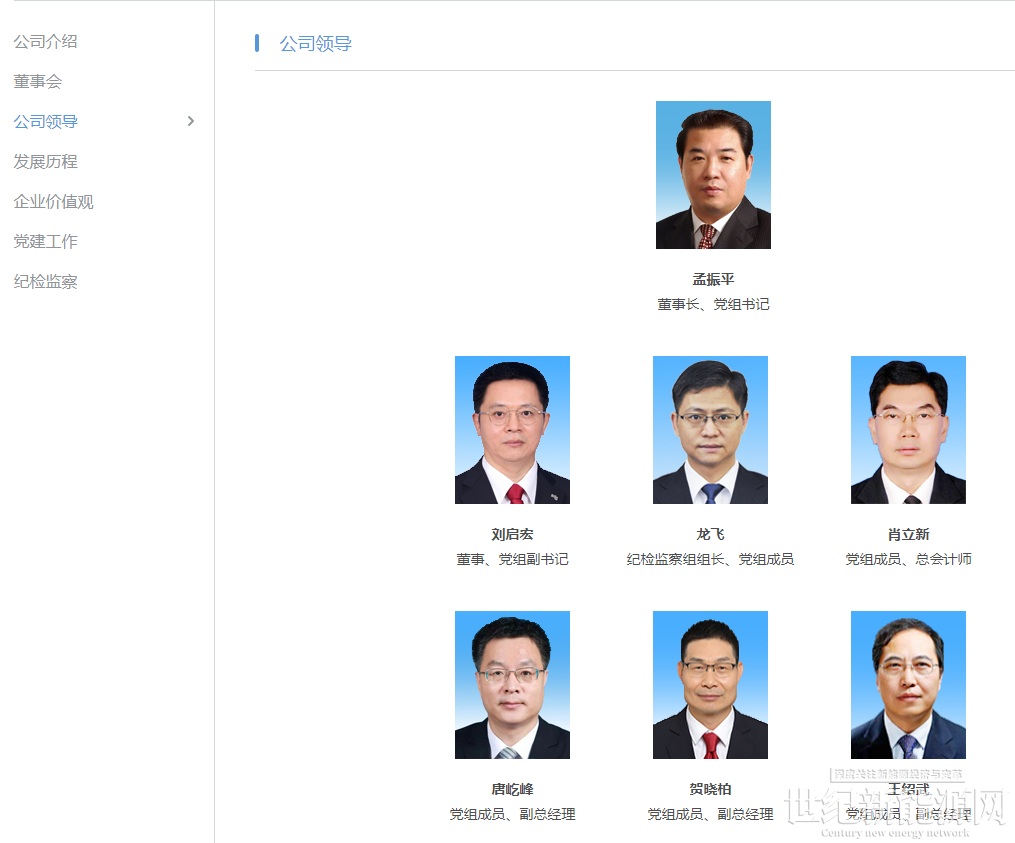
Task: Open the portrait of 龙飞
Action: pos(710,430)
